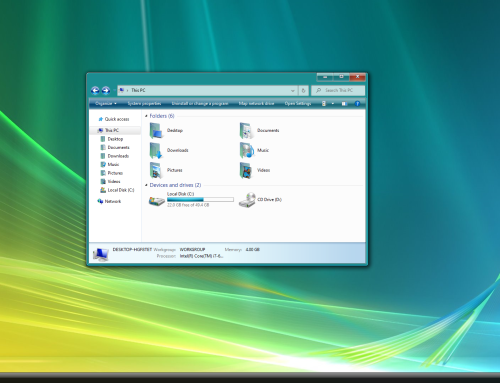
Task: Click the Local Disk (C:) capacity bar
Action: (200, 200)
